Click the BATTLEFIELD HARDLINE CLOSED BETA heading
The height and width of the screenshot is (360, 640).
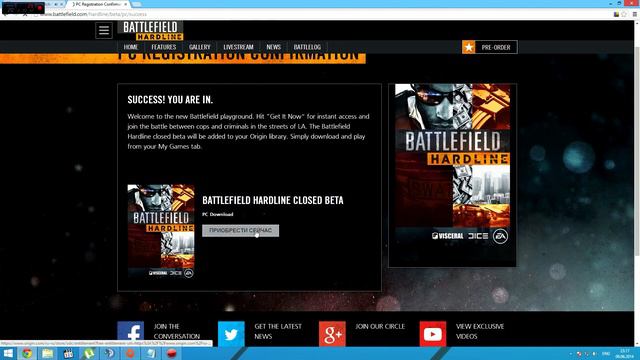tap(273, 200)
